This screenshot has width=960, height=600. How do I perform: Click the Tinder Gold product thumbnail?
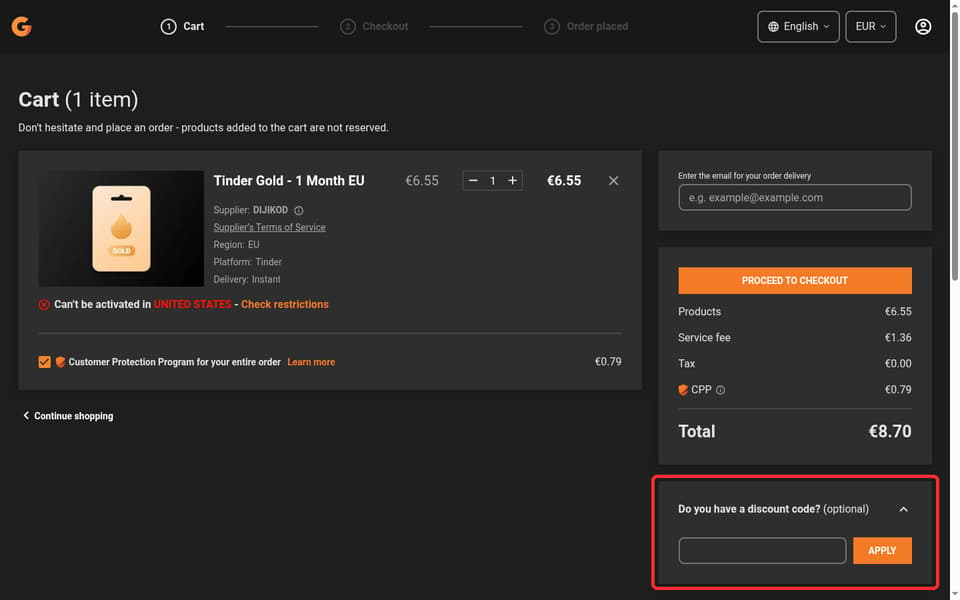[121, 228]
